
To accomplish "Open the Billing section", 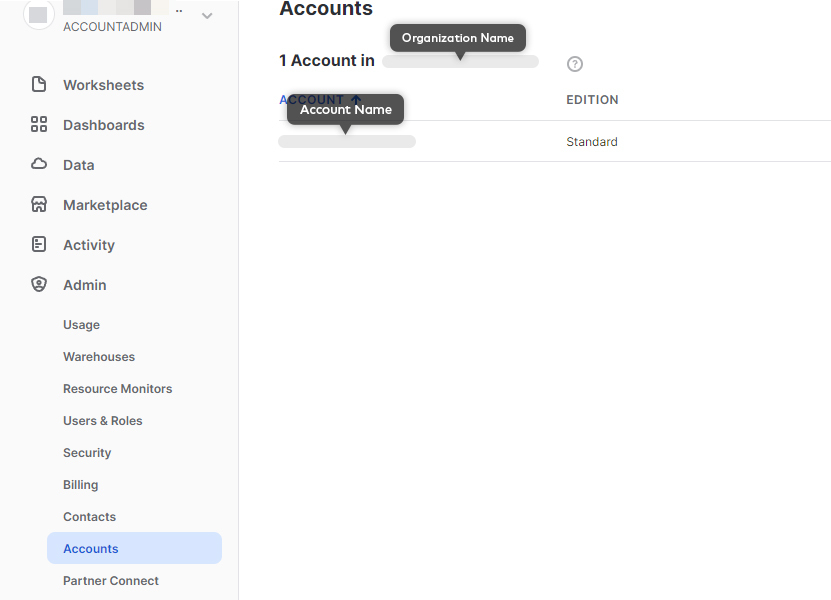I will point(80,485).
